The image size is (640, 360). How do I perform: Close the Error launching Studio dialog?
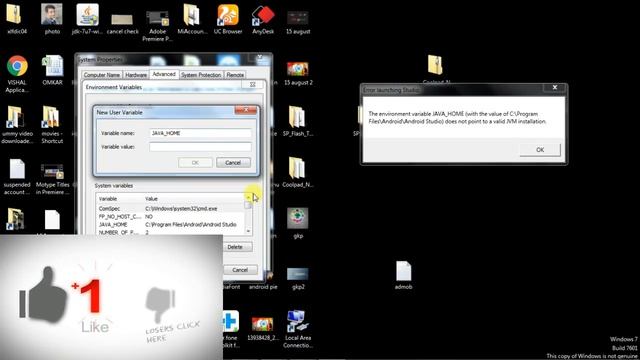click(x=555, y=87)
